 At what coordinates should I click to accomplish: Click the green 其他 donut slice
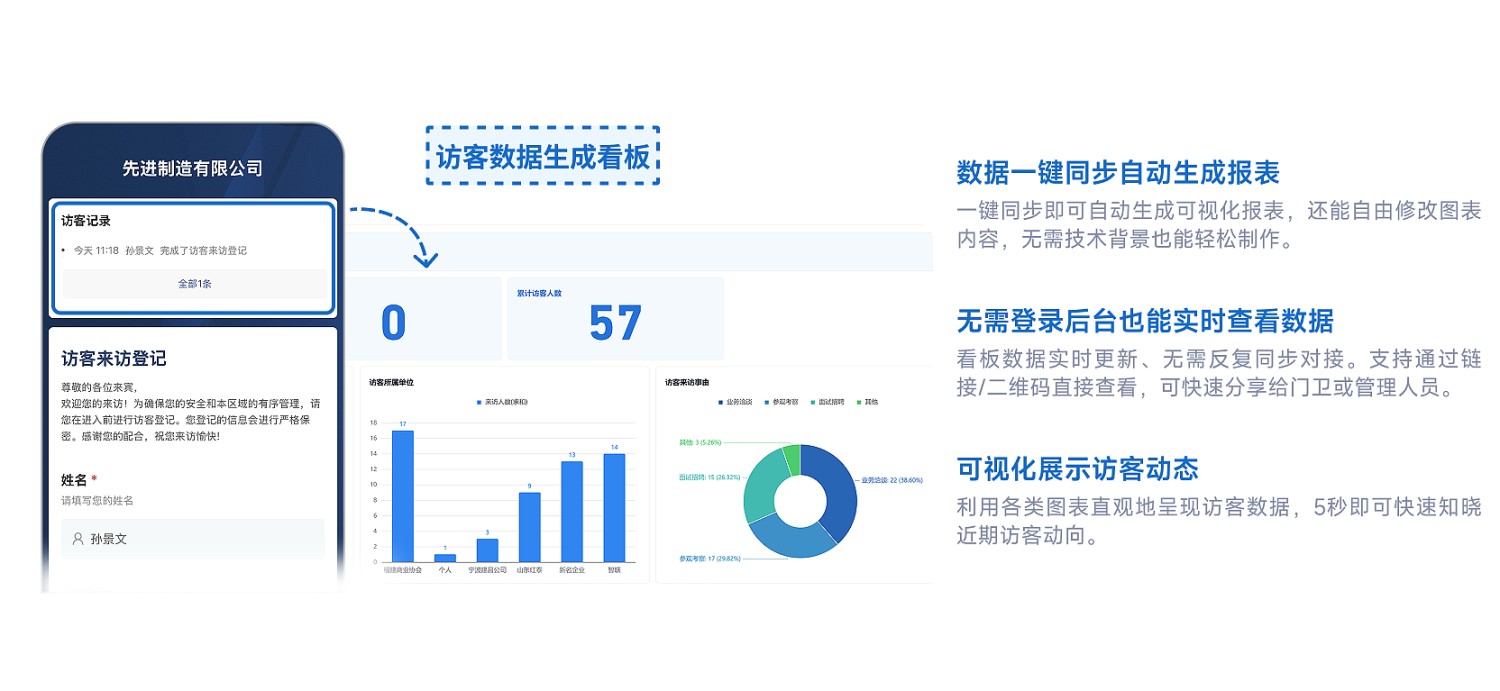point(792,458)
